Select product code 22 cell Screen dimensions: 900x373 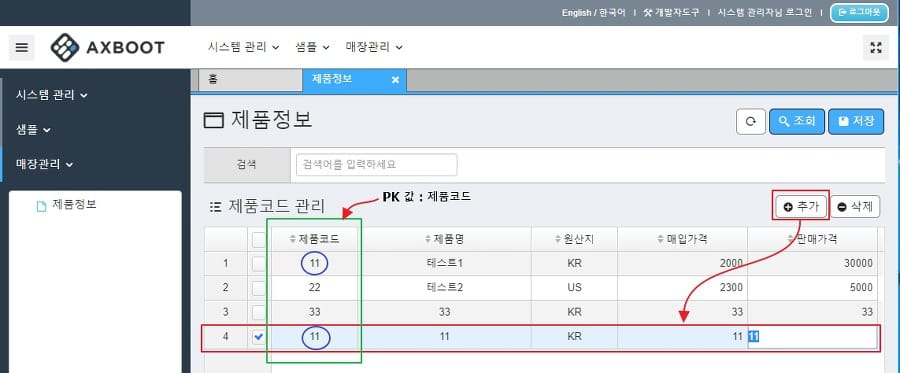pos(315,287)
